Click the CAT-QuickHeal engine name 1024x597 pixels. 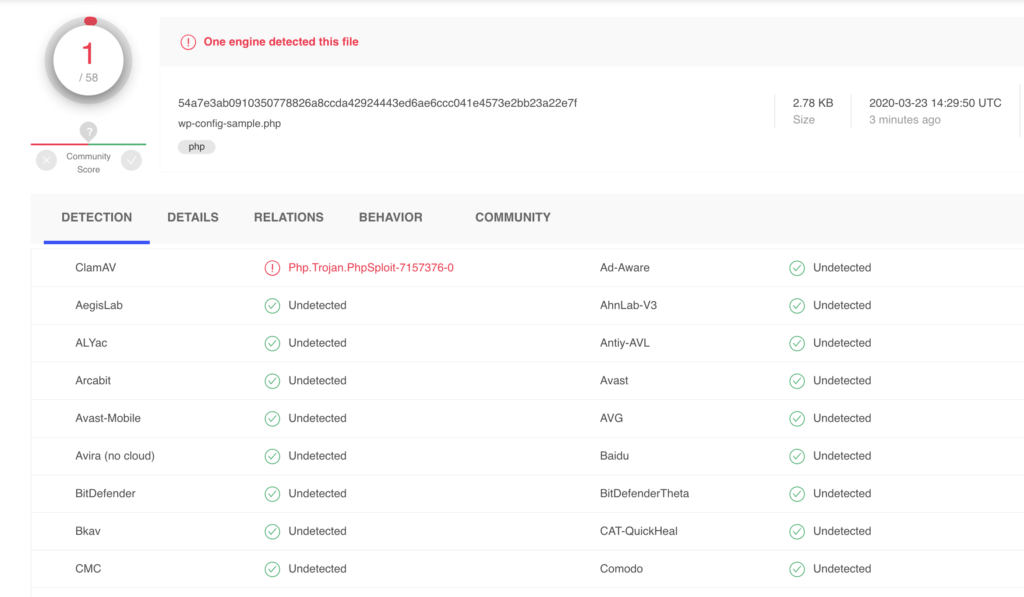coord(639,531)
